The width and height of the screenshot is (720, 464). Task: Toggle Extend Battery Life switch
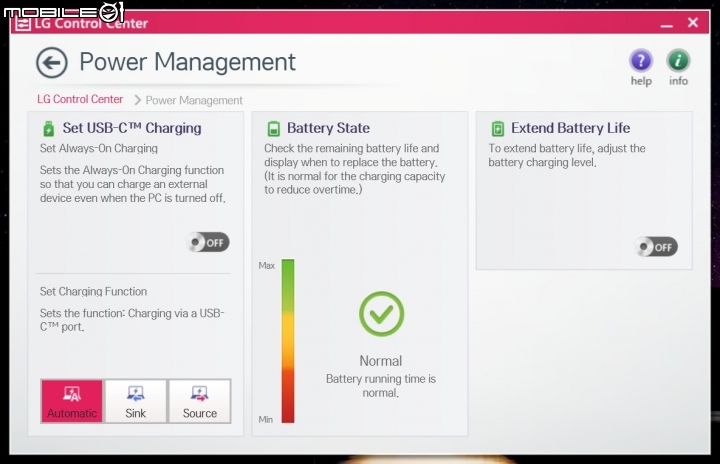click(x=656, y=247)
